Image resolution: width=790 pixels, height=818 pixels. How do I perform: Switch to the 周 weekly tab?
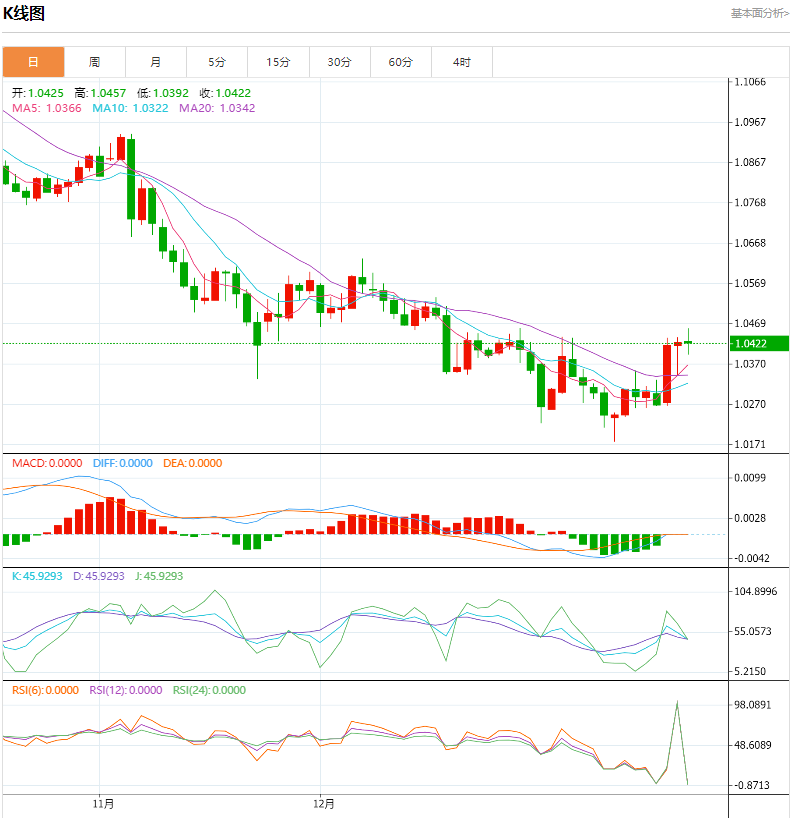94,62
